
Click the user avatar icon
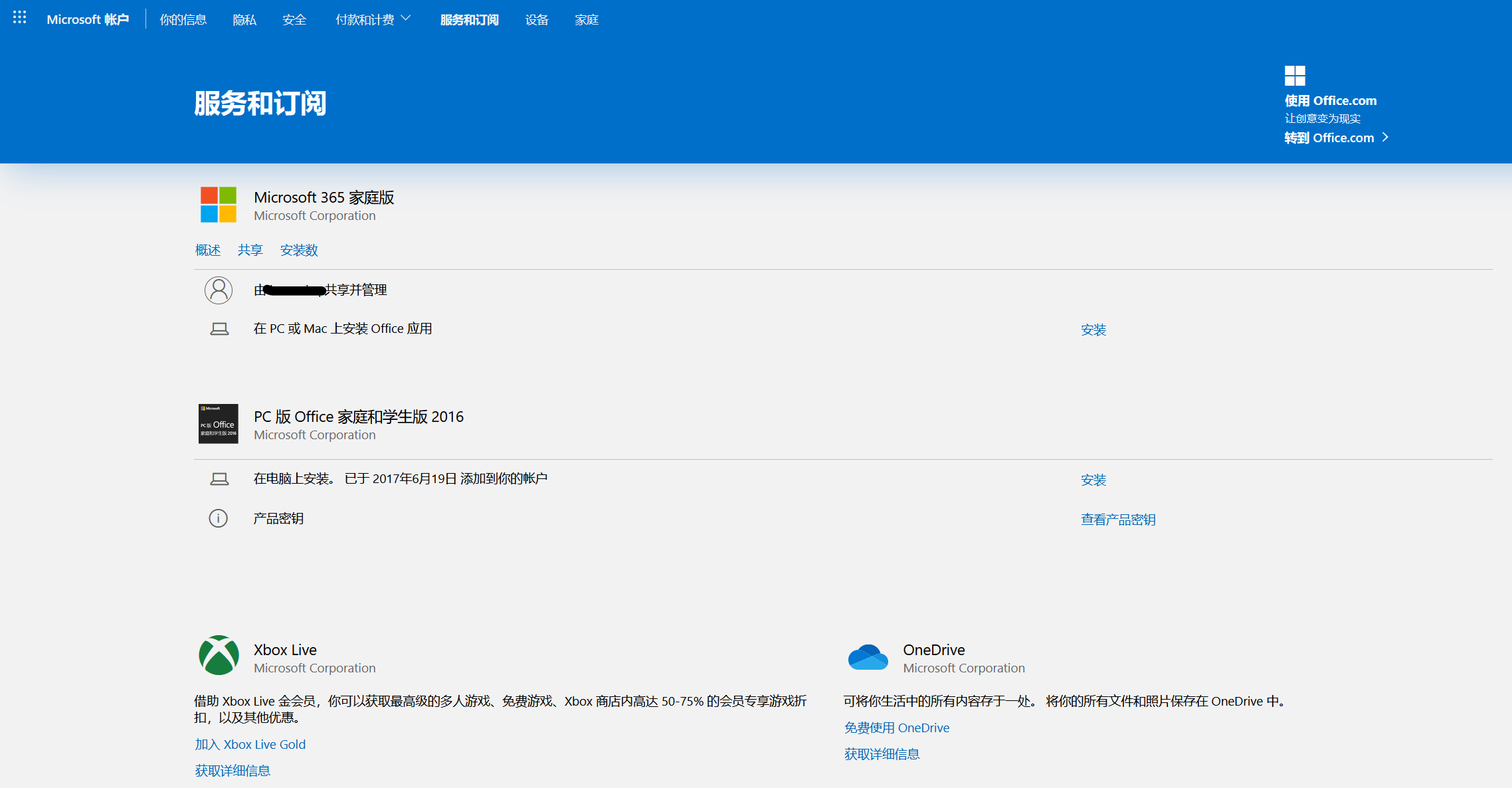219,290
